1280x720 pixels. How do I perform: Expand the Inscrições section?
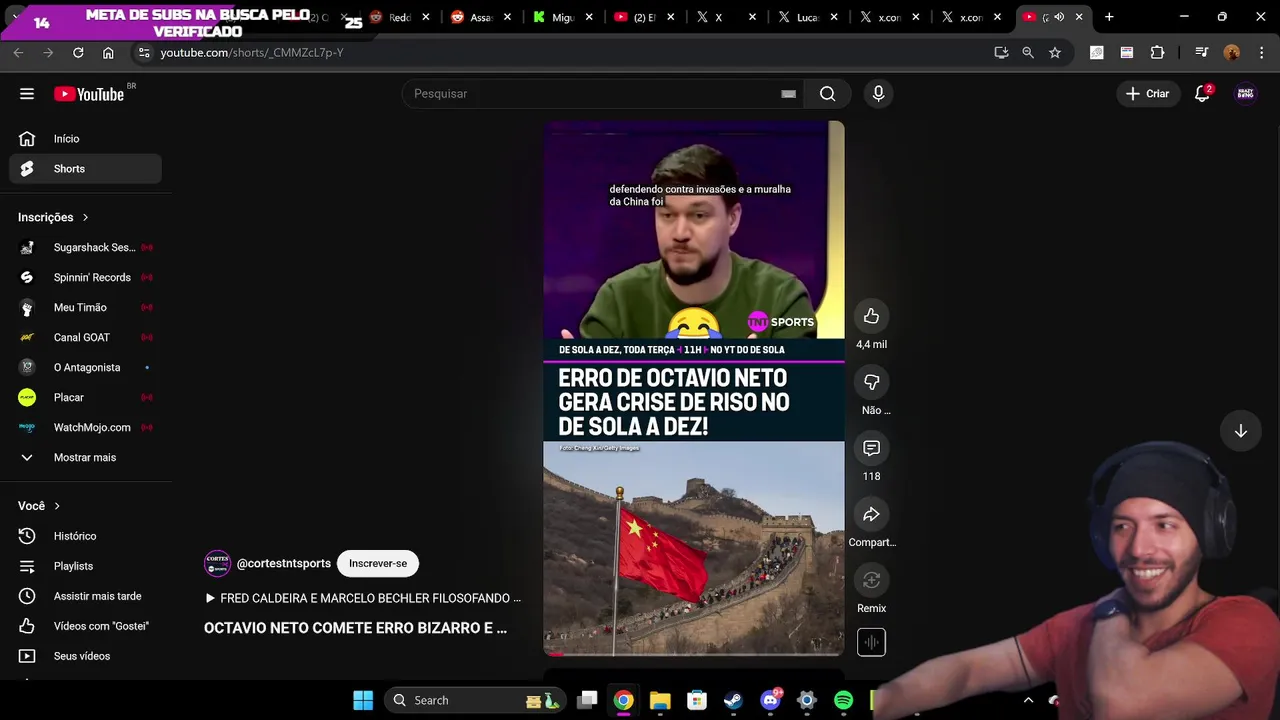(53, 217)
